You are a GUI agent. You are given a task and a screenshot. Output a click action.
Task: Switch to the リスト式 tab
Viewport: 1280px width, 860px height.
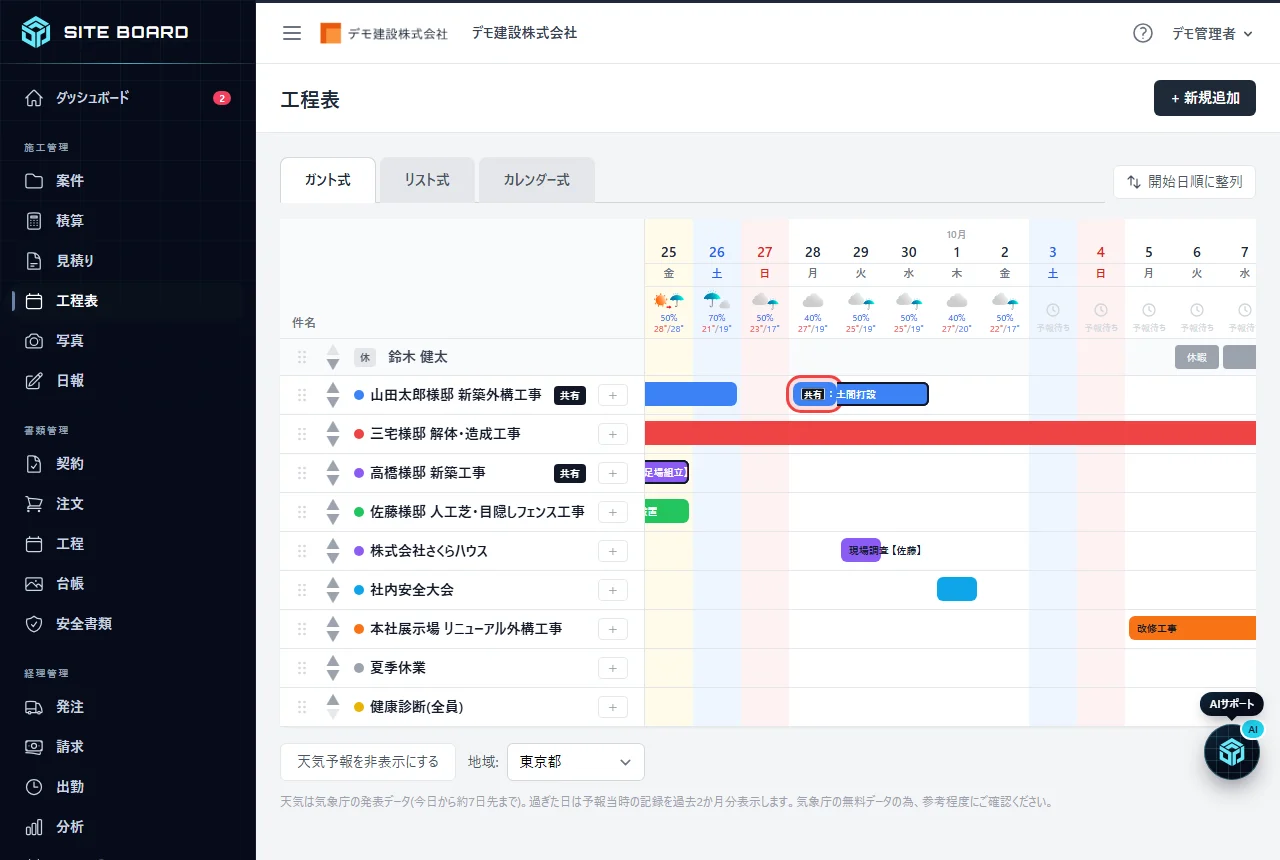pos(427,180)
